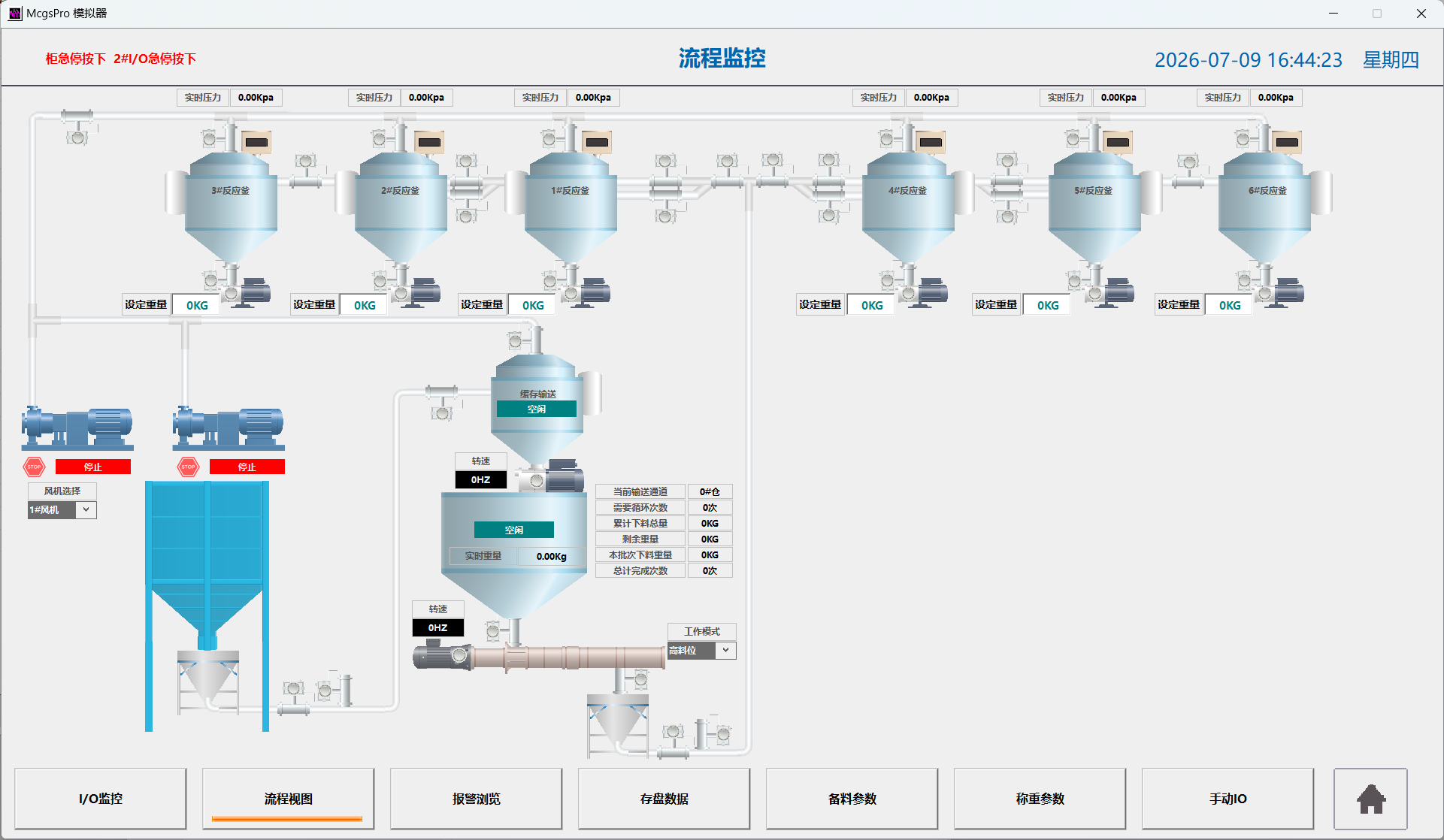Edit 设定重量 value for 1#反应釜
This screenshot has width=1444, height=840.
click(533, 305)
